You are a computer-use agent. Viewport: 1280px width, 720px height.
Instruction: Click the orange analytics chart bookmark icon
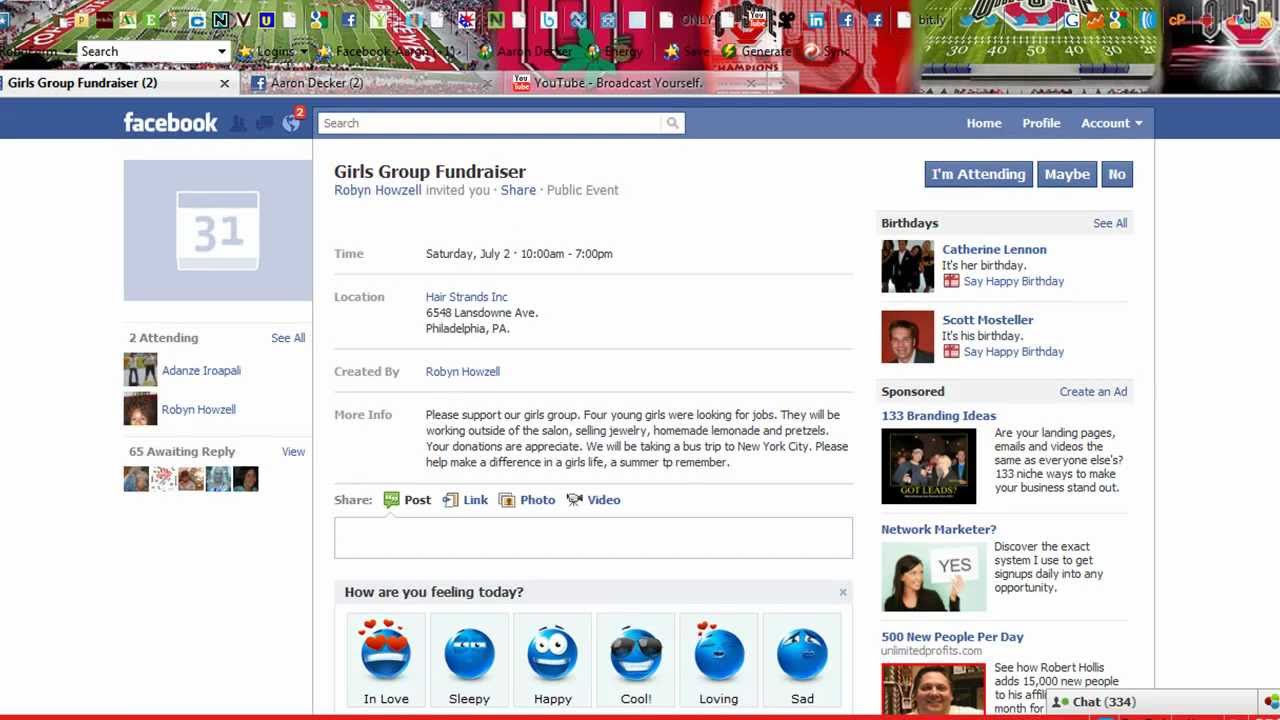pos(1095,20)
